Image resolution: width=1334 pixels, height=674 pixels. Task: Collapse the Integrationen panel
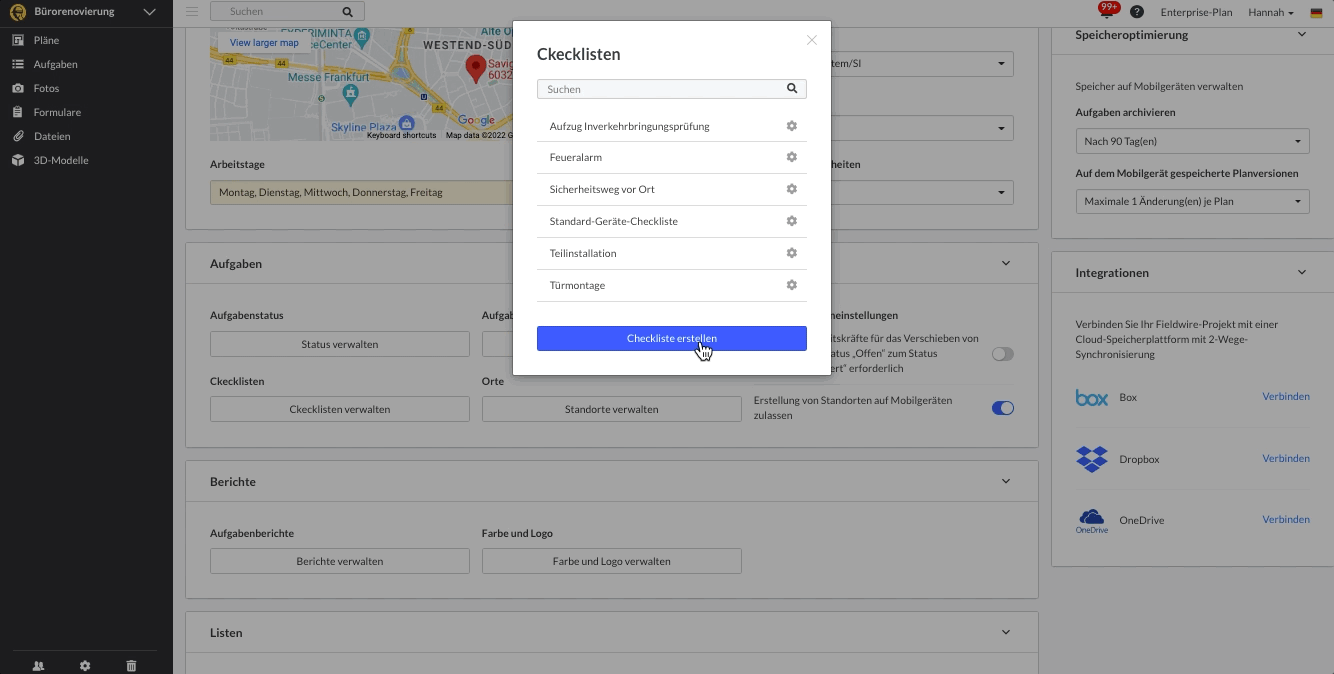(x=1302, y=272)
